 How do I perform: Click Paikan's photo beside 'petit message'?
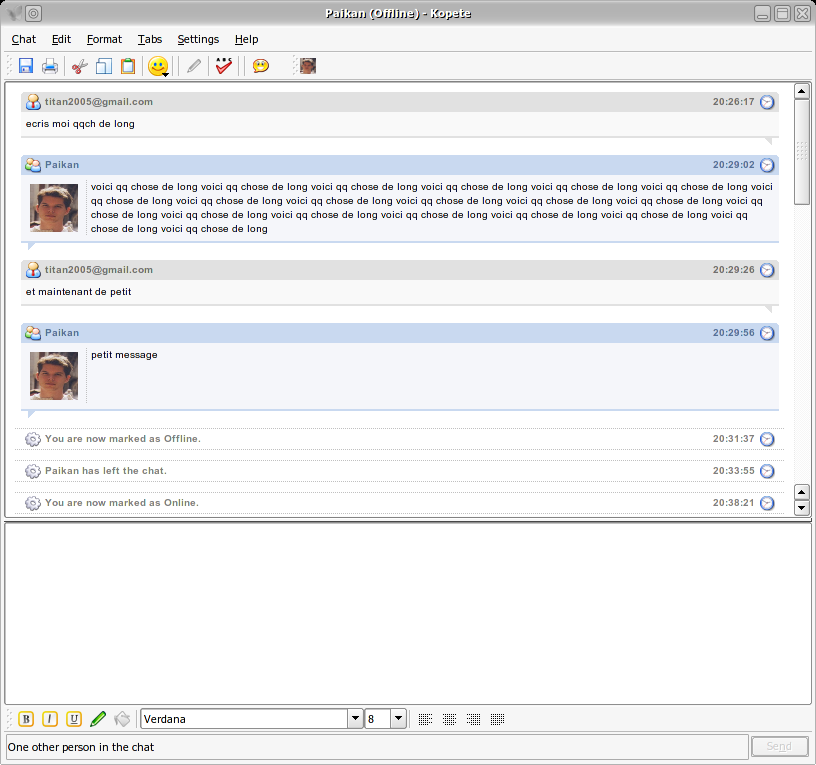54,376
